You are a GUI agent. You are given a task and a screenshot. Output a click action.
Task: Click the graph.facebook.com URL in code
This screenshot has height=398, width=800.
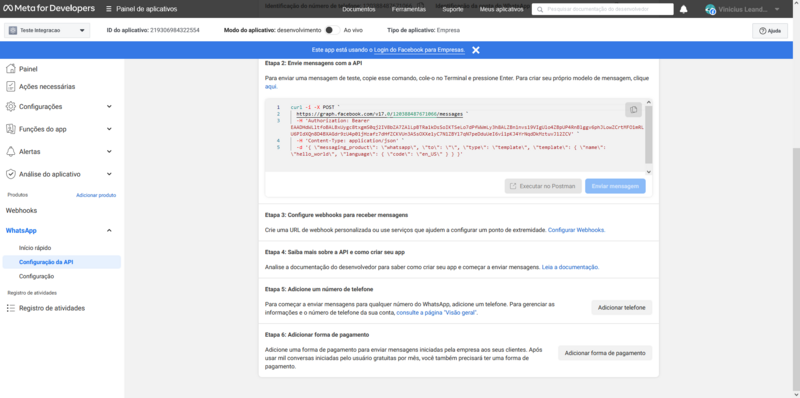coord(380,114)
